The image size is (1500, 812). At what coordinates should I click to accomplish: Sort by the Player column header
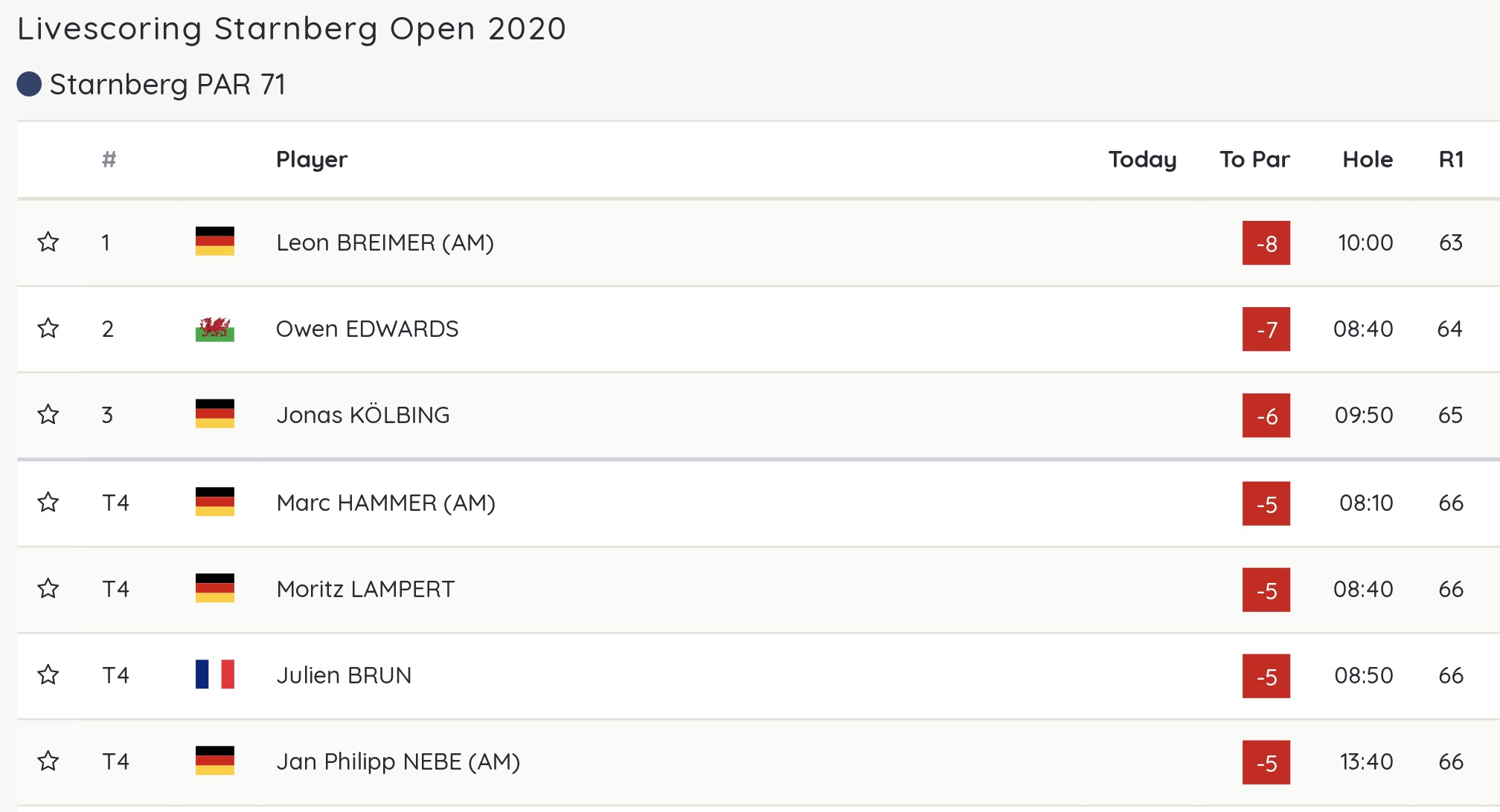pos(312,159)
